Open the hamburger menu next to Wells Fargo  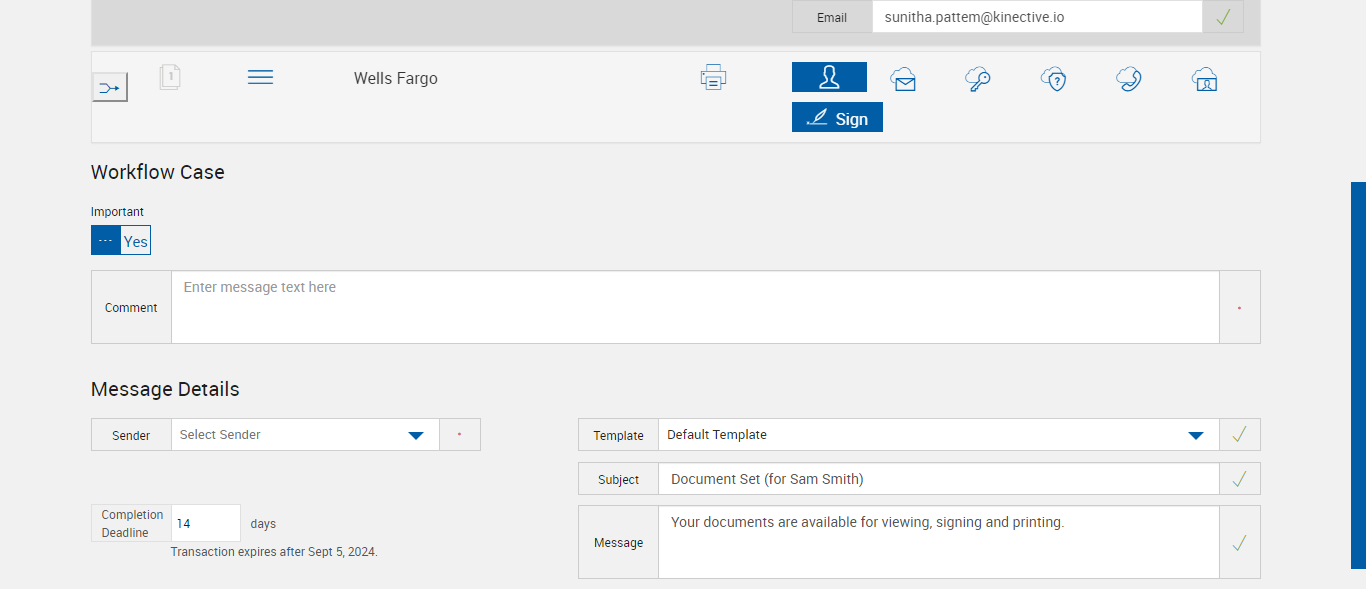coord(260,77)
